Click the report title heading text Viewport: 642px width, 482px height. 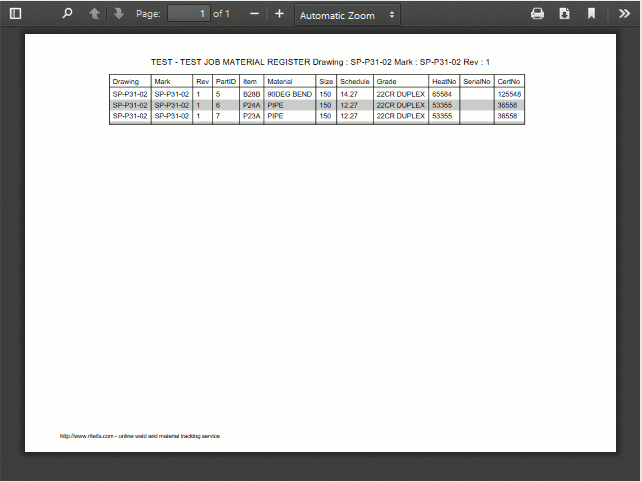pyautogui.click(x=320, y=62)
